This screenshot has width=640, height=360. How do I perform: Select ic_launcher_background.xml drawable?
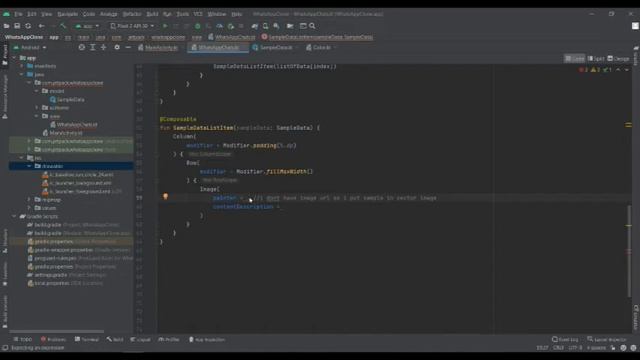[77, 183]
